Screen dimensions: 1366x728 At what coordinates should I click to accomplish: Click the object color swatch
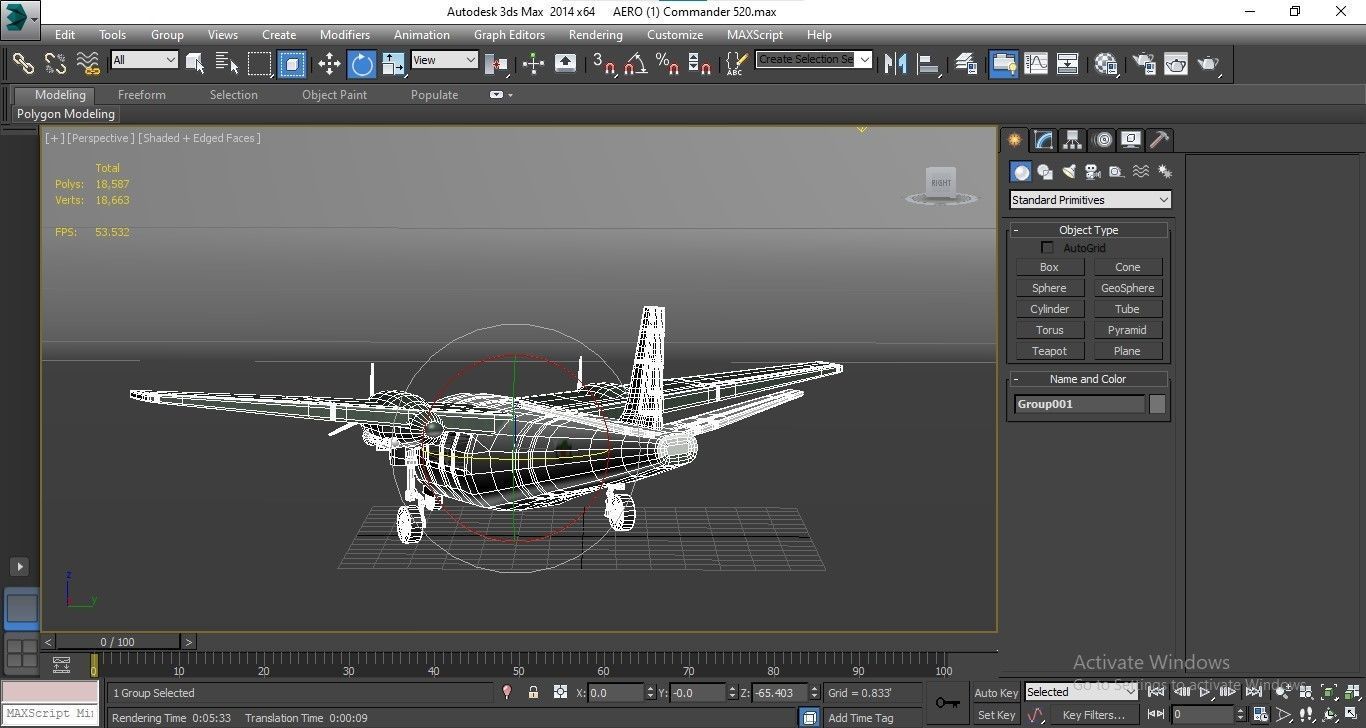click(x=1157, y=404)
